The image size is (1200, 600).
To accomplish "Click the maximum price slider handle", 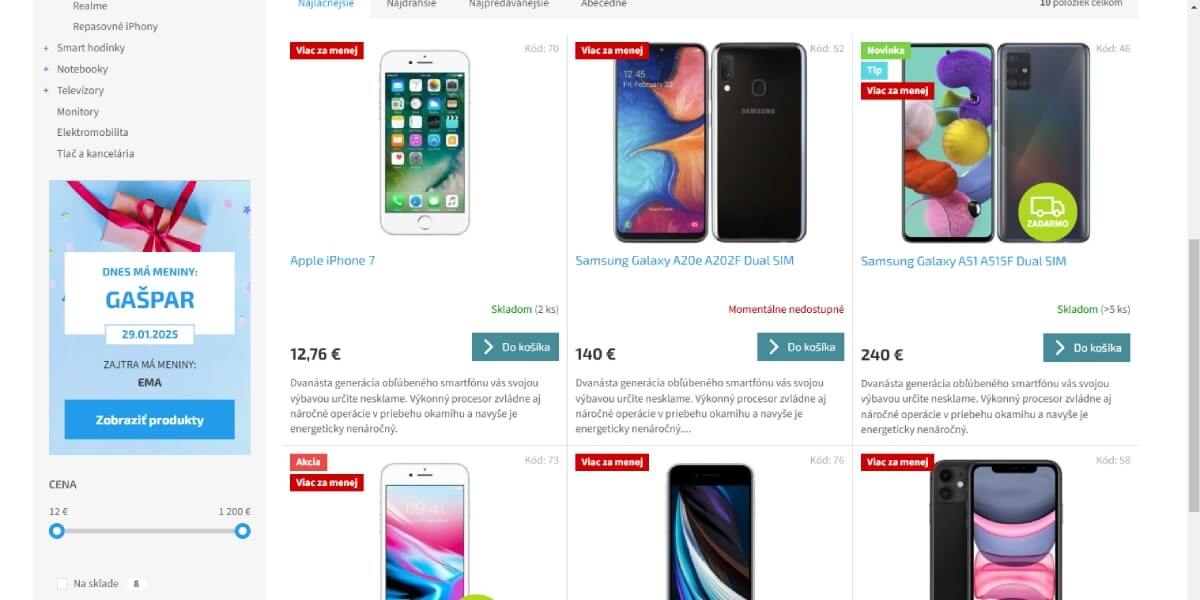I will tap(243, 531).
